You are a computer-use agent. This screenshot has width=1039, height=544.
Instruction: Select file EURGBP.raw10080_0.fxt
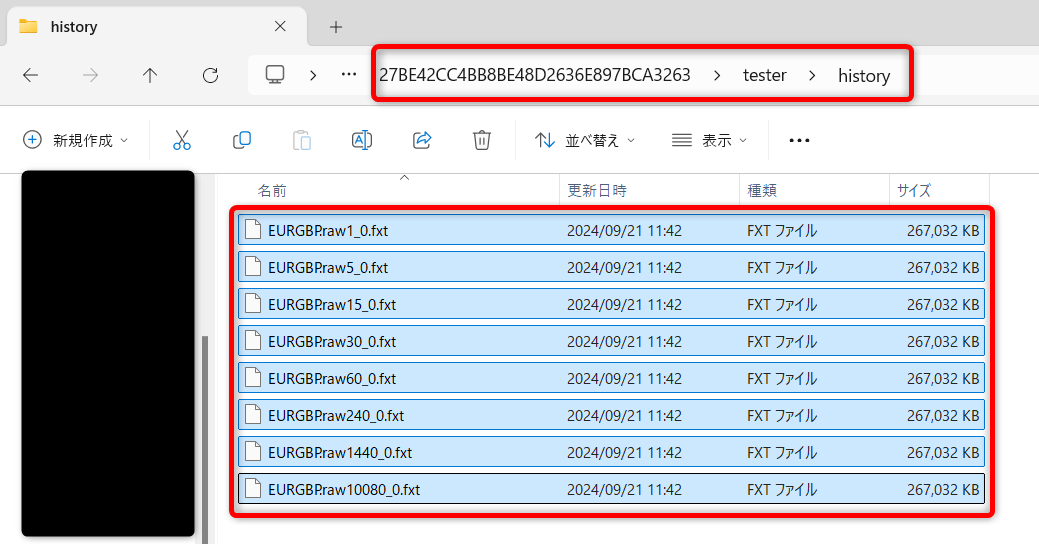point(611,489)
